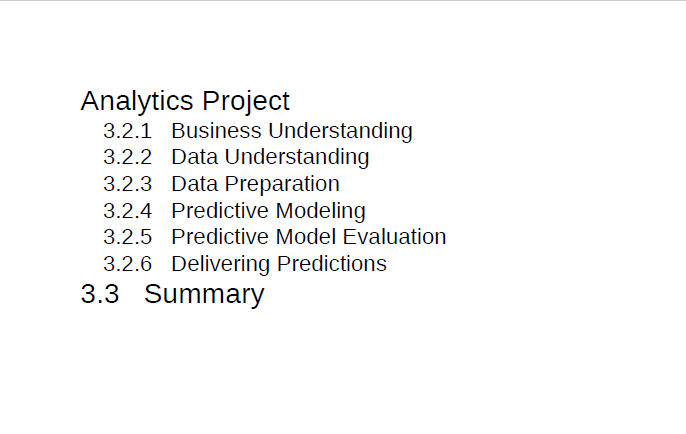Click the Summary heading text
This screenshot has width=686, height=434.
[x=204, y=294]
